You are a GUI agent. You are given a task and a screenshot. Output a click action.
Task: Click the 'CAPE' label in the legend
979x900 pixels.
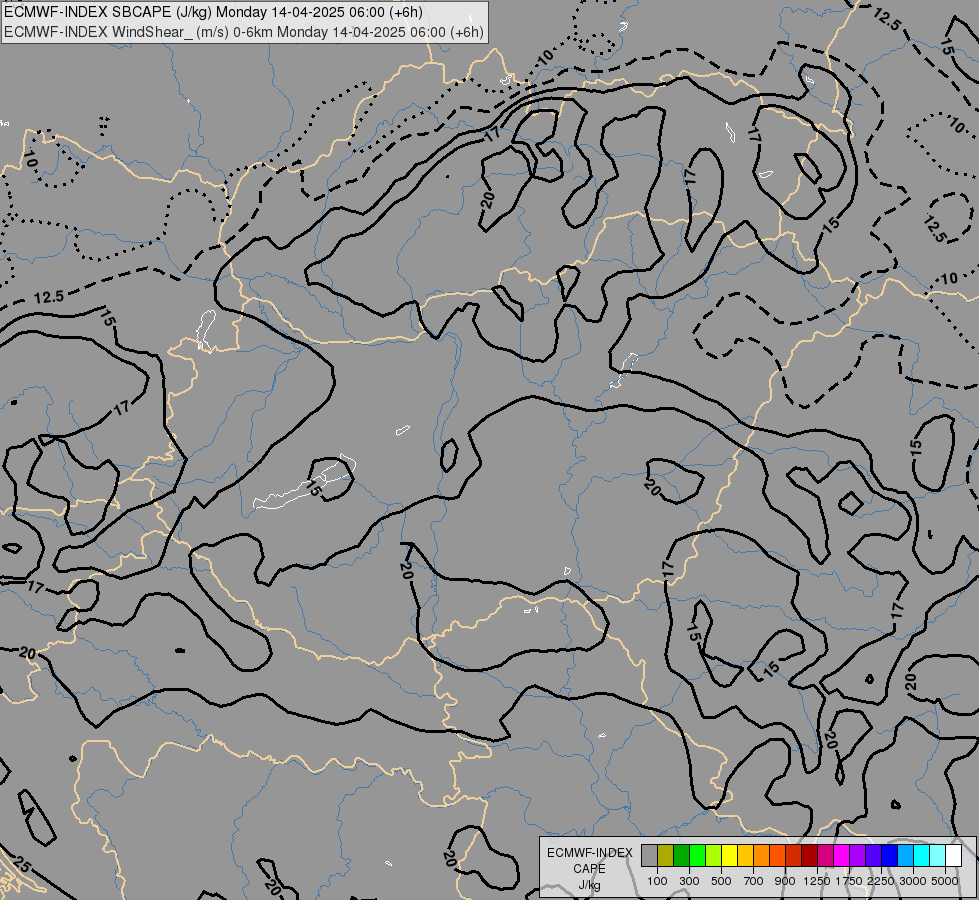pyautogui.click(x=589, y=869)
